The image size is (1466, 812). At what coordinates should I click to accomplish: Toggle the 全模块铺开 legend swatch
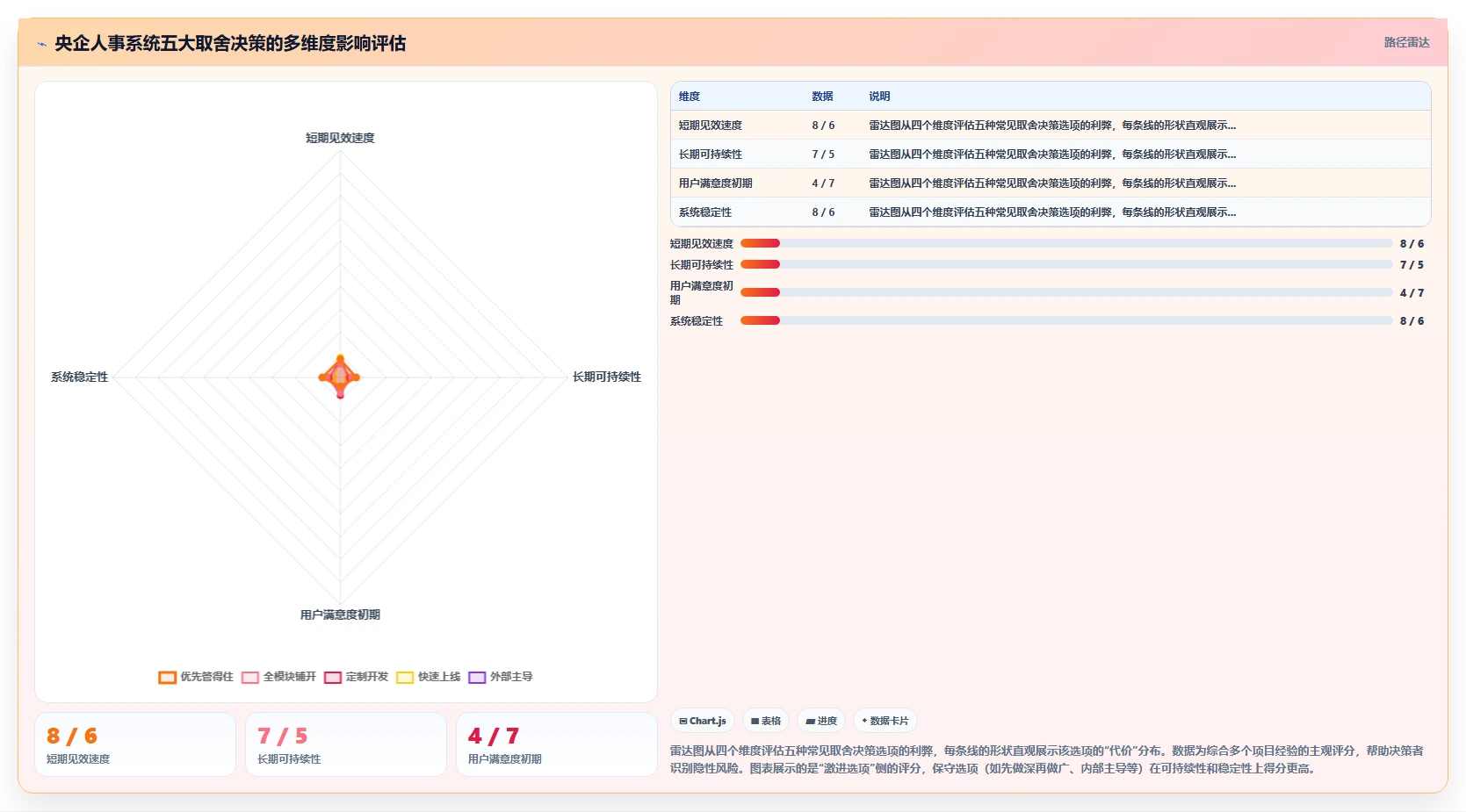(x=250, y=677)
